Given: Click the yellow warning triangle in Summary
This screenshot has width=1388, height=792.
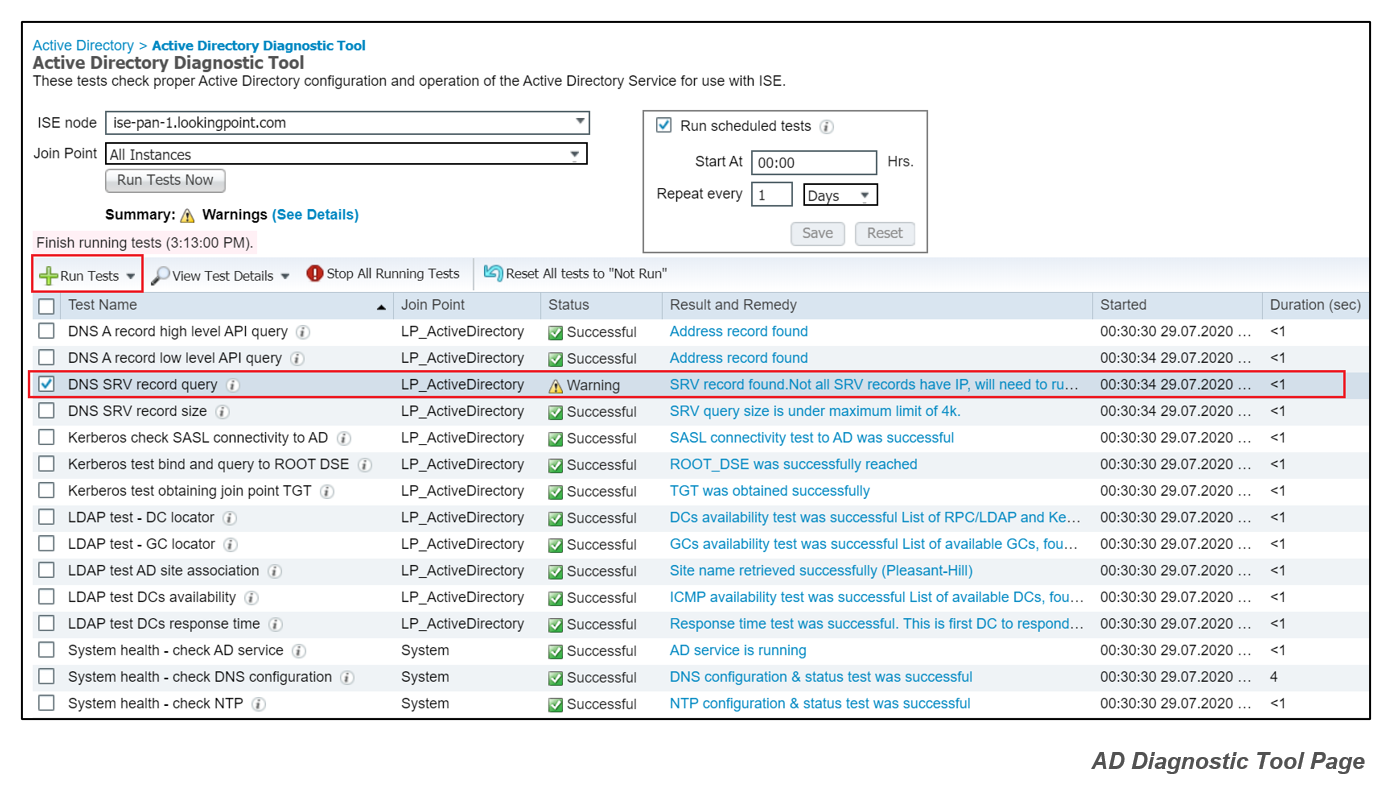Looking at the screenshot, I should 187,215.
